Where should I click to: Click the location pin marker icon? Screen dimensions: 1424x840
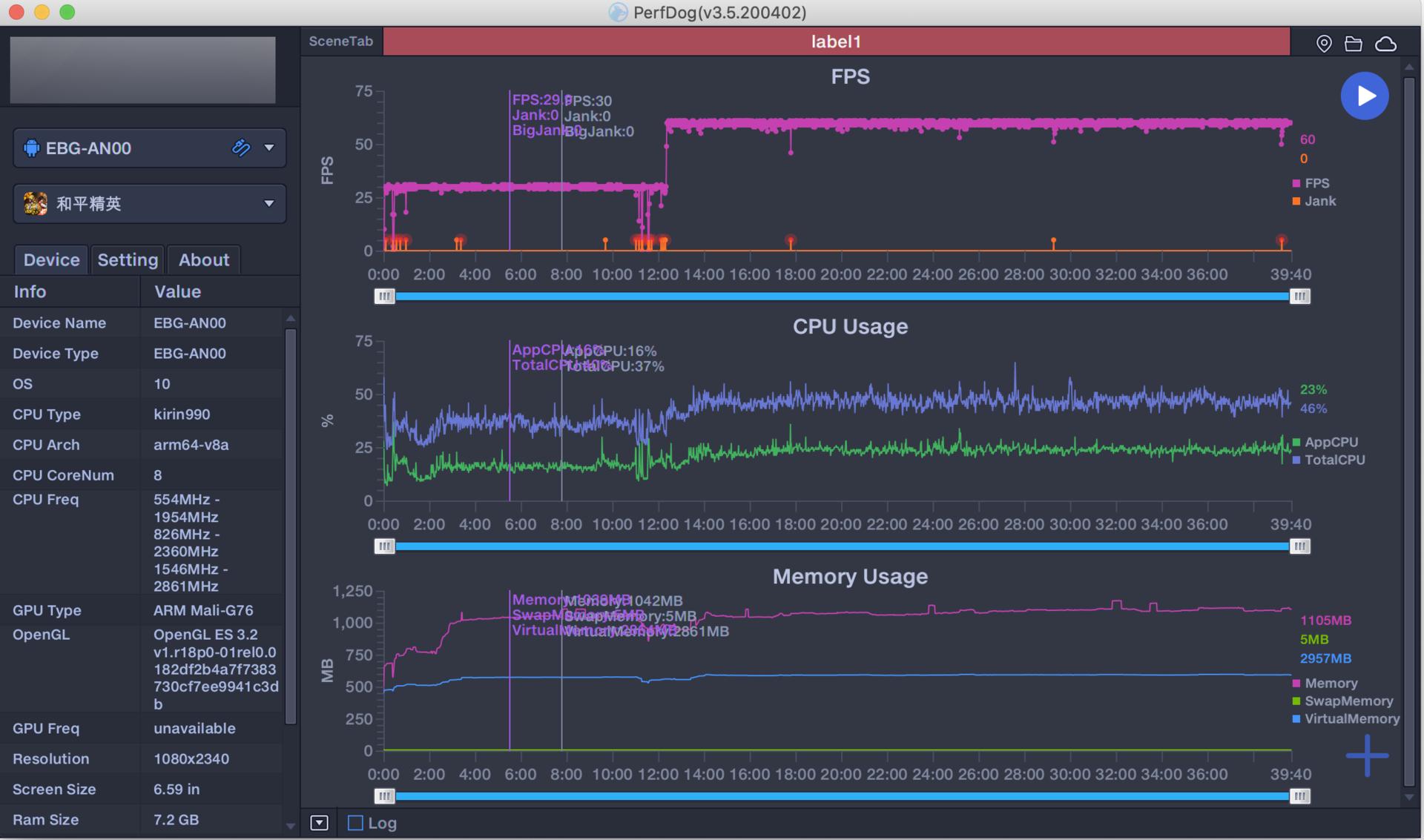click(1324, 44)
